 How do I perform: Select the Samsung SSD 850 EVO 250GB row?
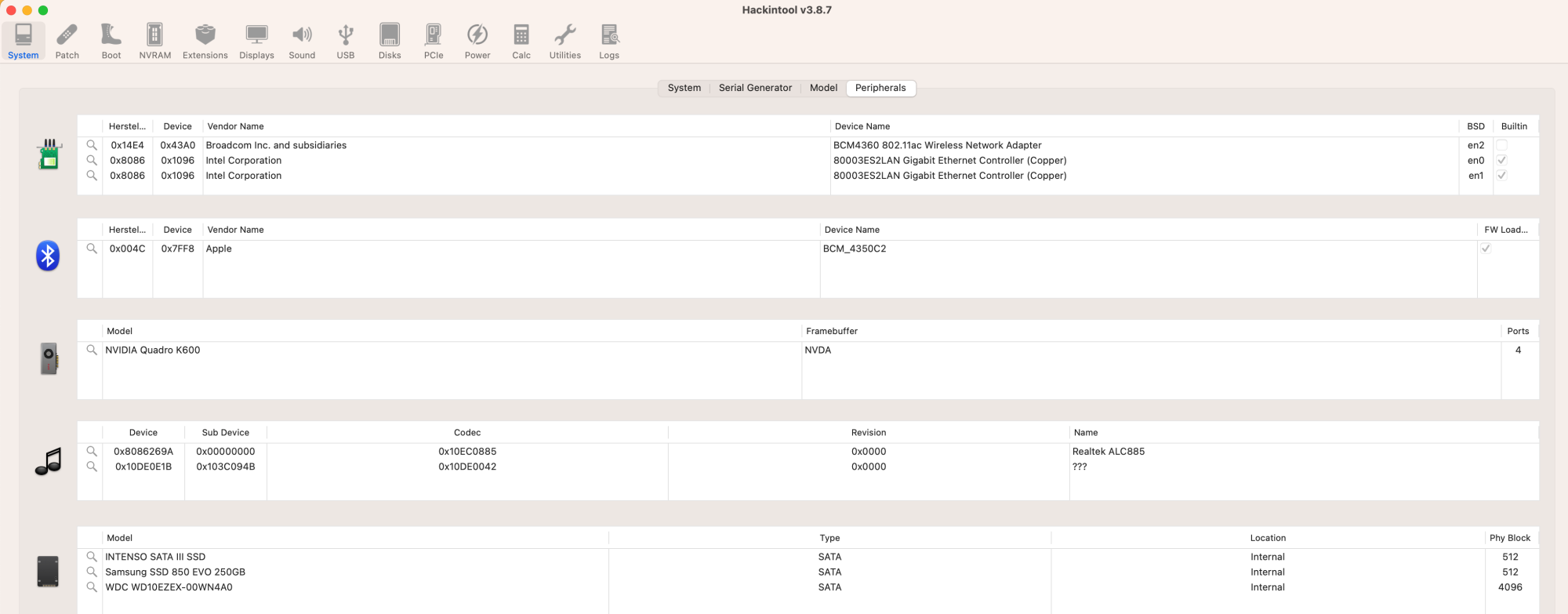(x=808, y=572)
